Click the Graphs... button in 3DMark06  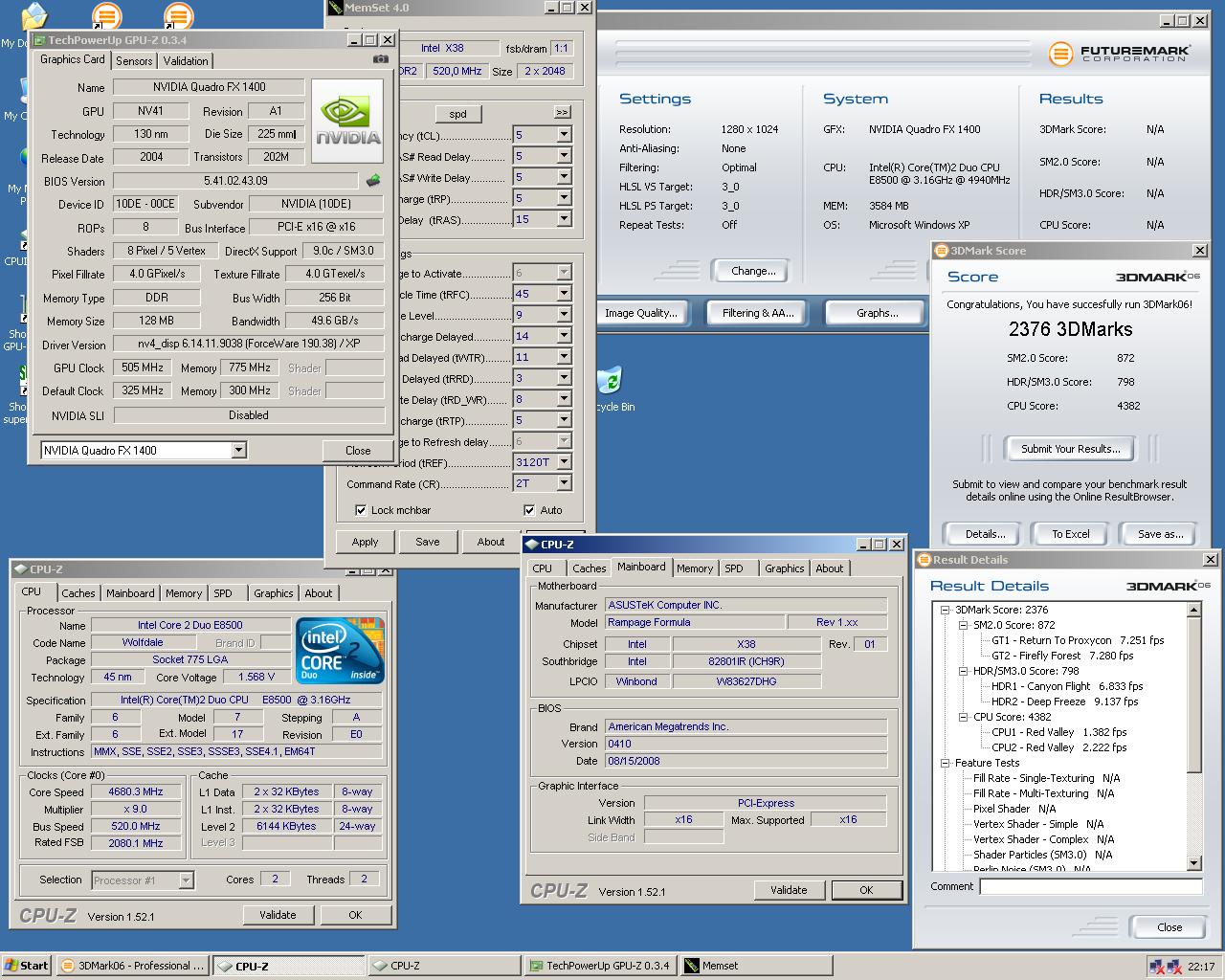[x=877, y=313]
